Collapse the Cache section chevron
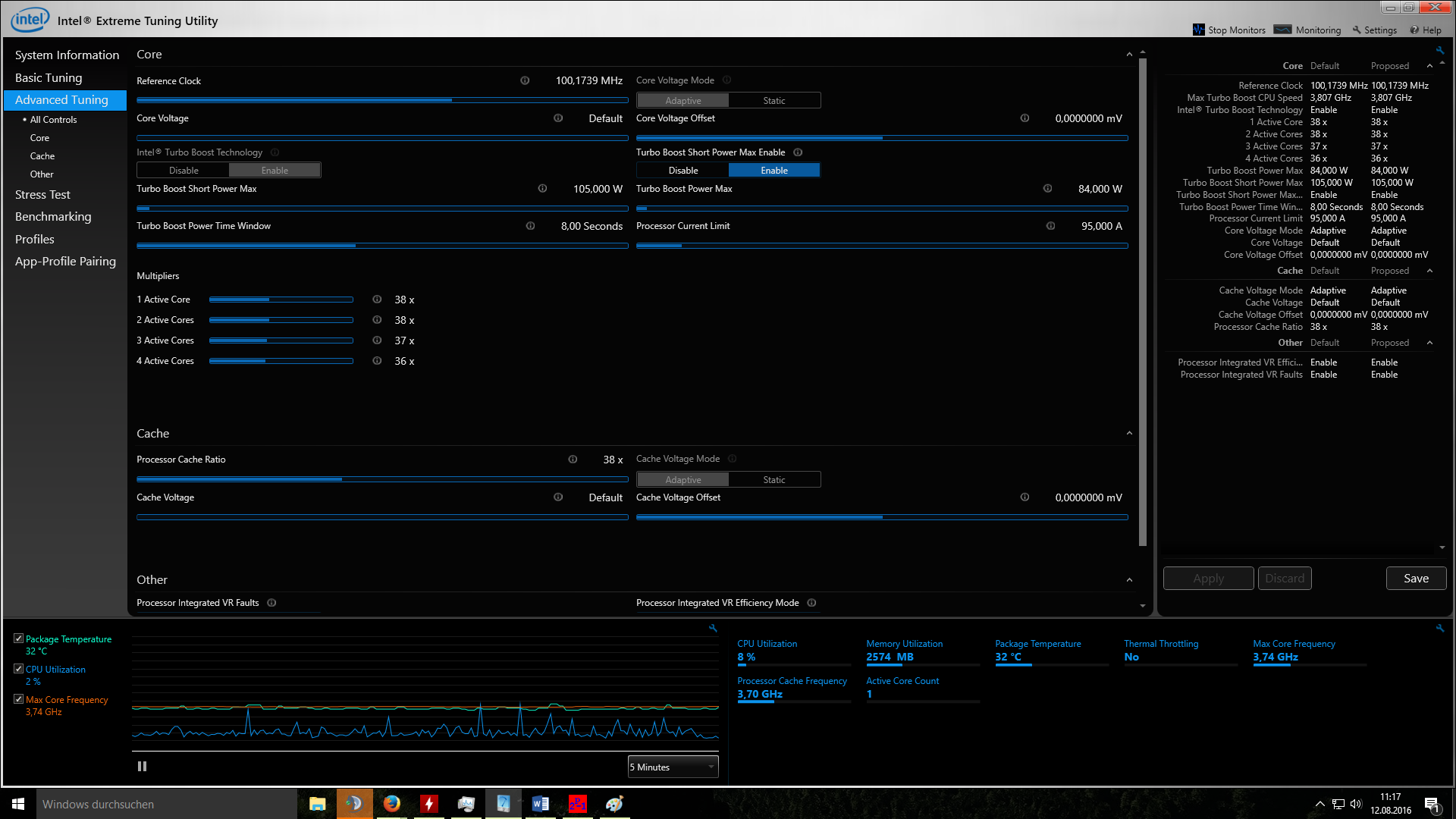Screen dimensions: 1456x819 click(x=1129, y=434)
